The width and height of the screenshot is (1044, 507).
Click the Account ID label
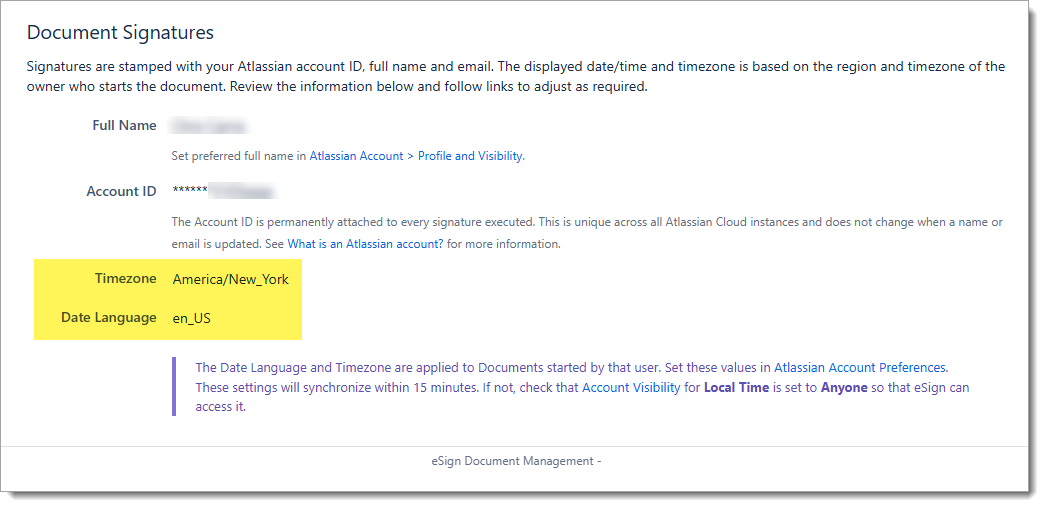(x=121, y=191)
